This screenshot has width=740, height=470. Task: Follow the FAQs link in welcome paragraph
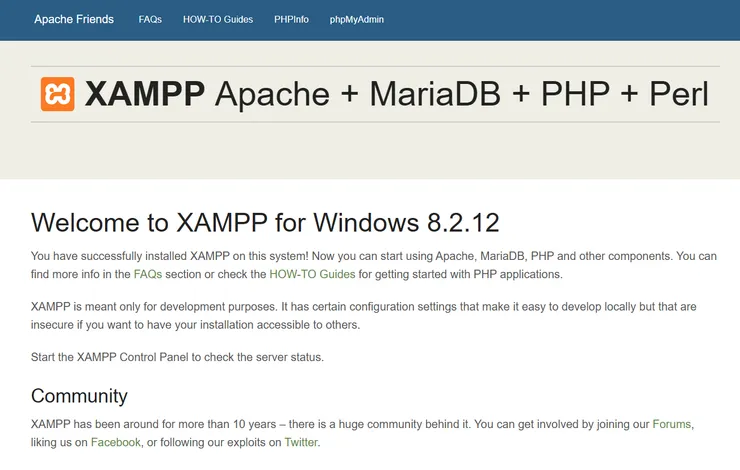(147, 273)
